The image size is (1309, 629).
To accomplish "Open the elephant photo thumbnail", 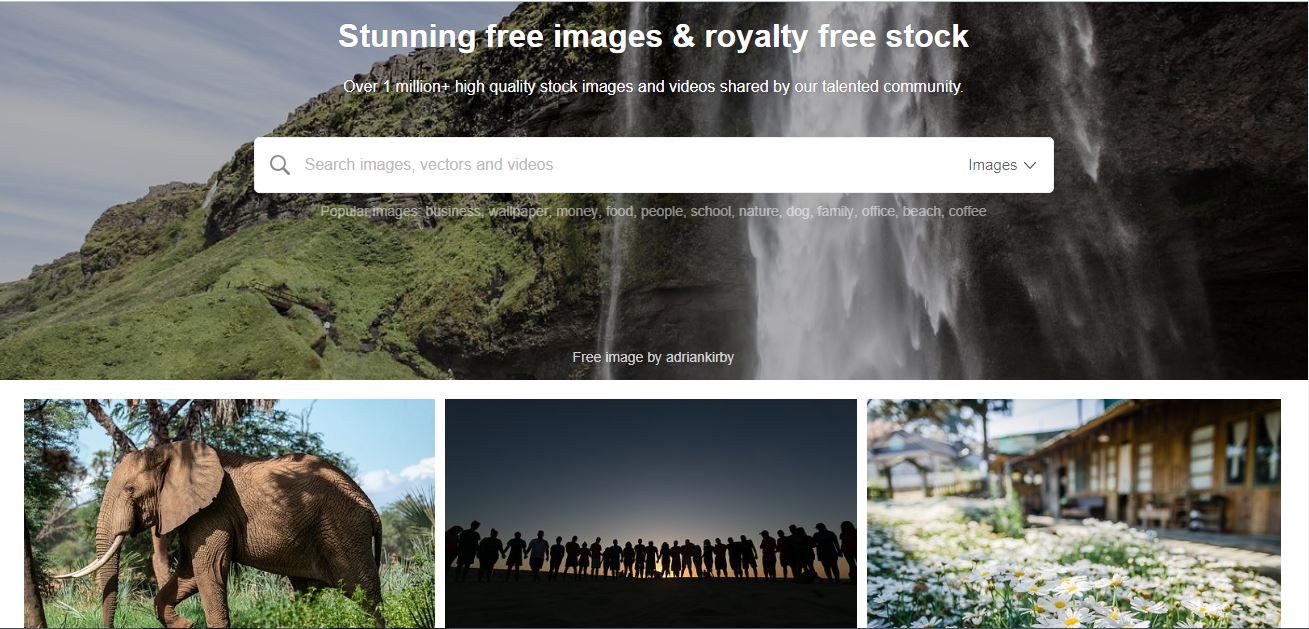I will (x=229, y=514).
